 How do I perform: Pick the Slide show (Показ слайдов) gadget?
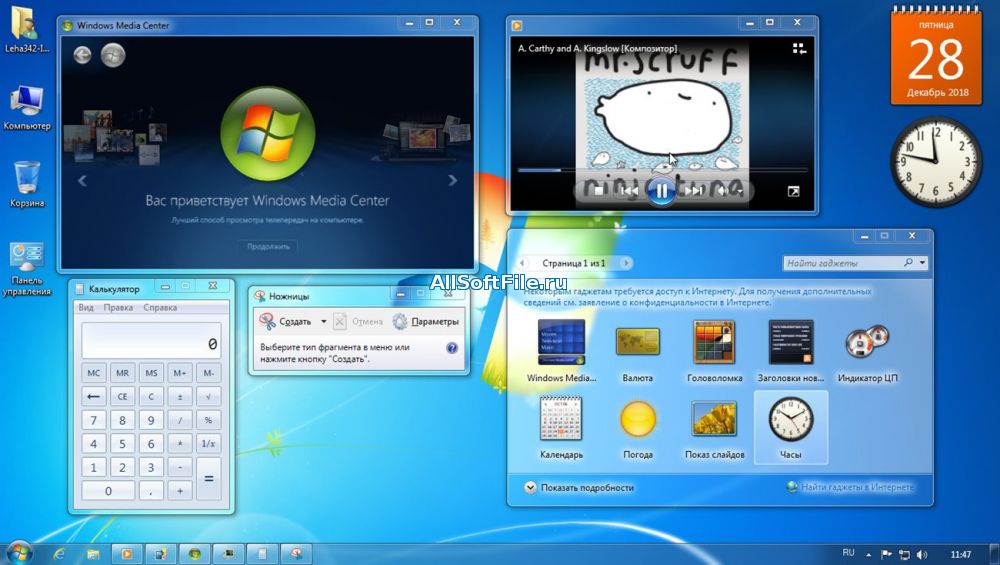pos(714,419)
